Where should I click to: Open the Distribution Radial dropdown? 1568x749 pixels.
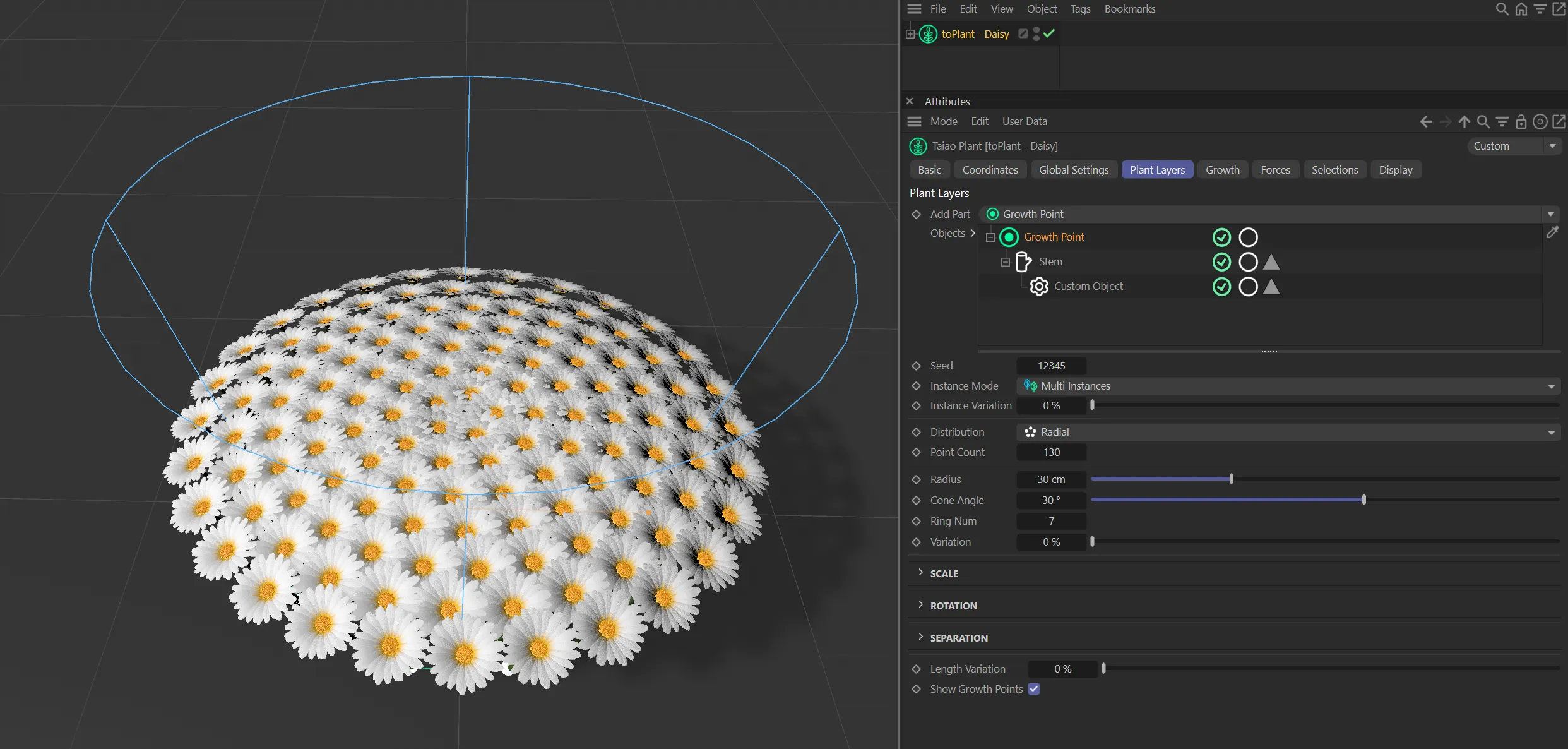coord(1288,432)
